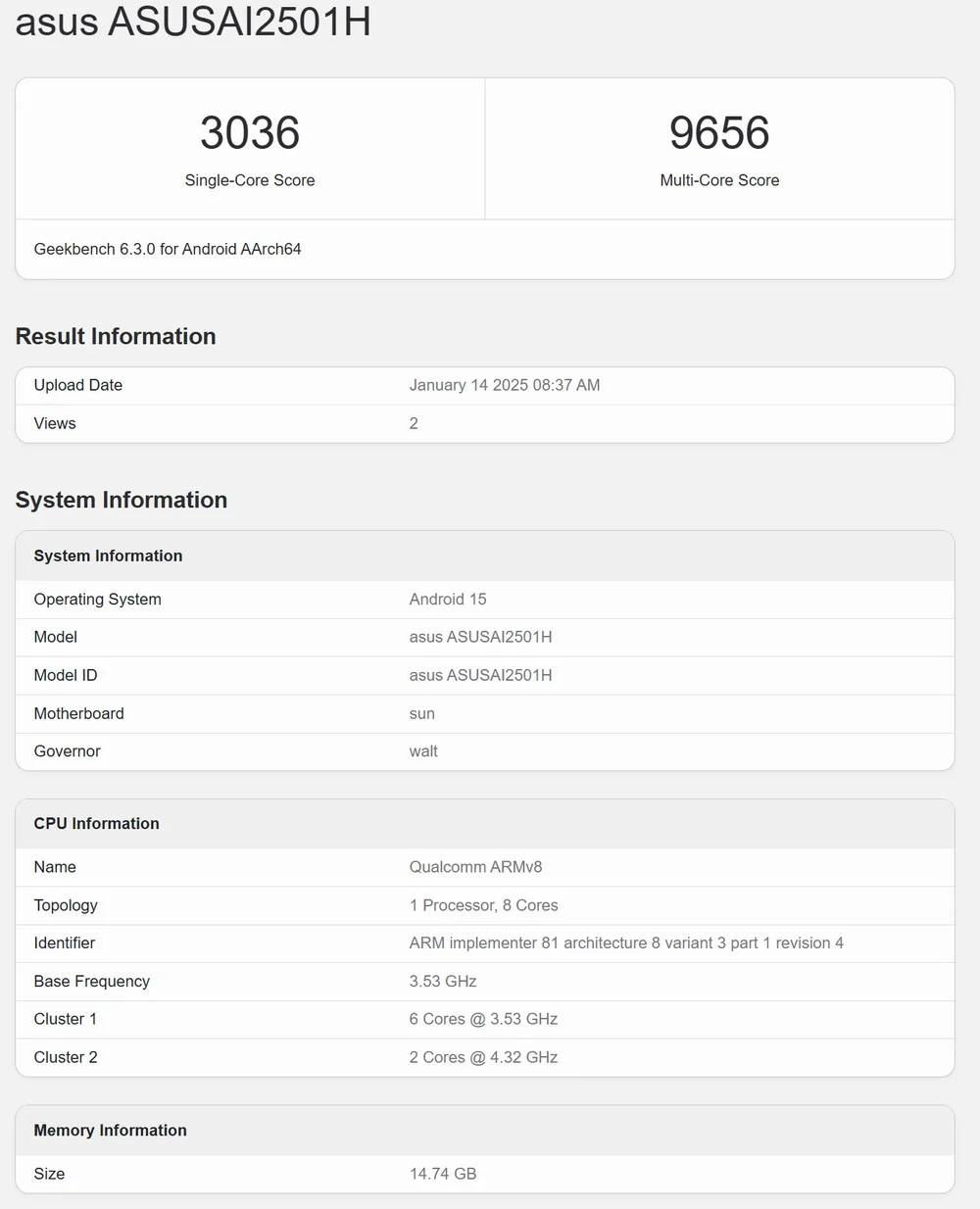The height and width of the screenshot is (1209, 980).
Task: Click the Single-Core Score label
Action: (x=250, y=180)
